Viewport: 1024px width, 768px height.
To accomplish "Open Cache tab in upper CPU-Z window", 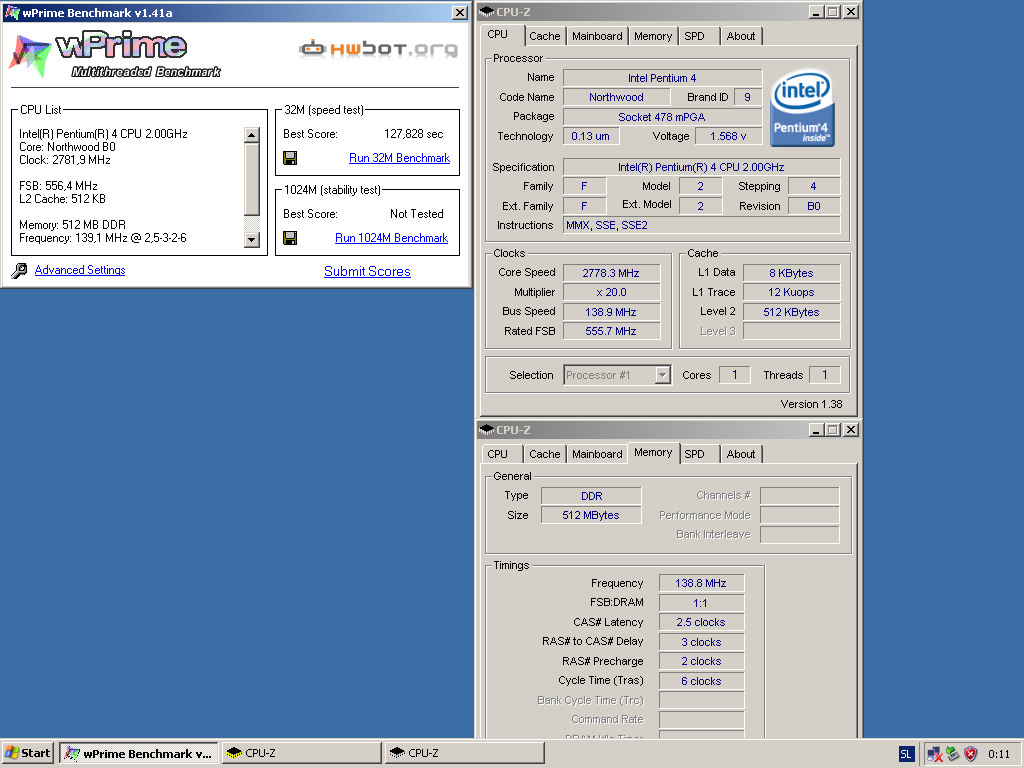I will click(545, 37).
